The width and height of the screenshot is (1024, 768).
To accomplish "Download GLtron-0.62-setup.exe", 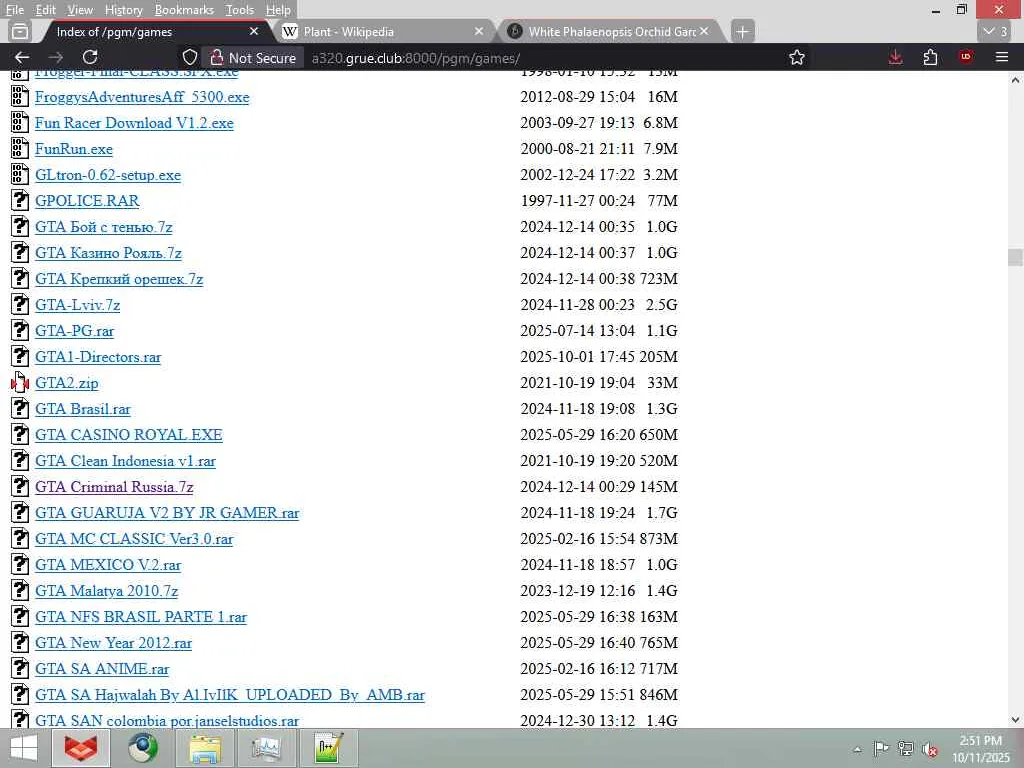I will (x=108, y=175).
